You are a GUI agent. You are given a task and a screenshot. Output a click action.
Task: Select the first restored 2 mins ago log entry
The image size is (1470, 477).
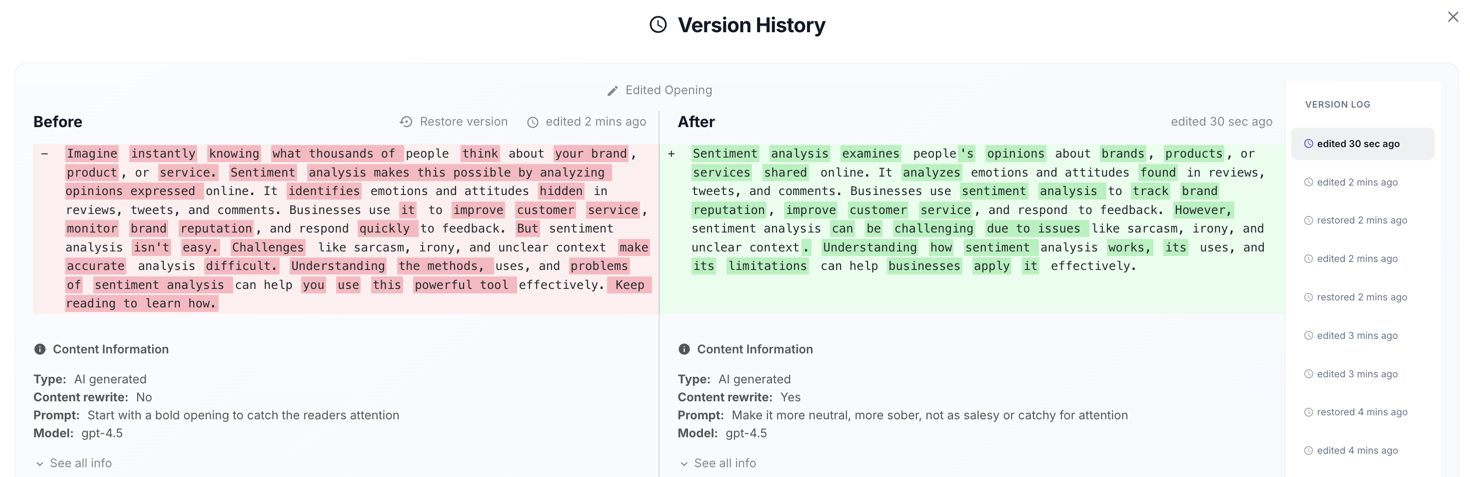[1362, 220]
